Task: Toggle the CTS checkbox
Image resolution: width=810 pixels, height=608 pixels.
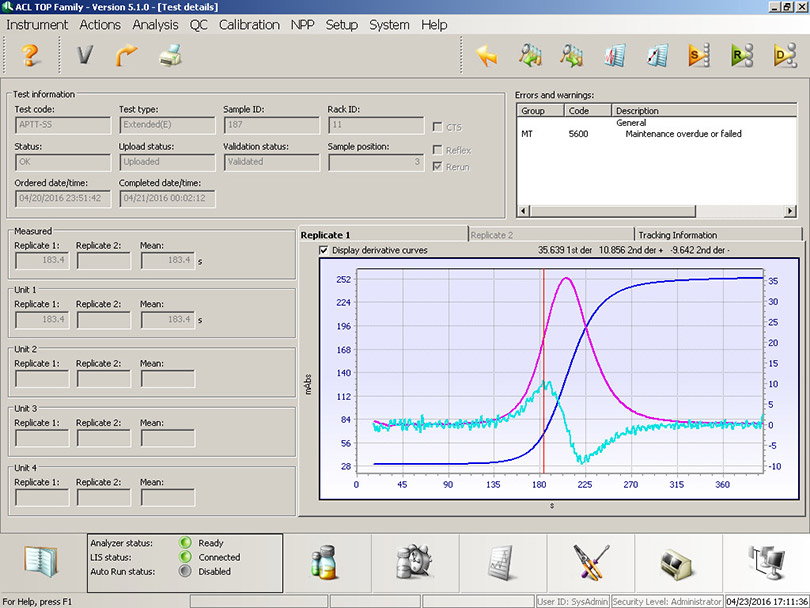Action: [438, 127]
